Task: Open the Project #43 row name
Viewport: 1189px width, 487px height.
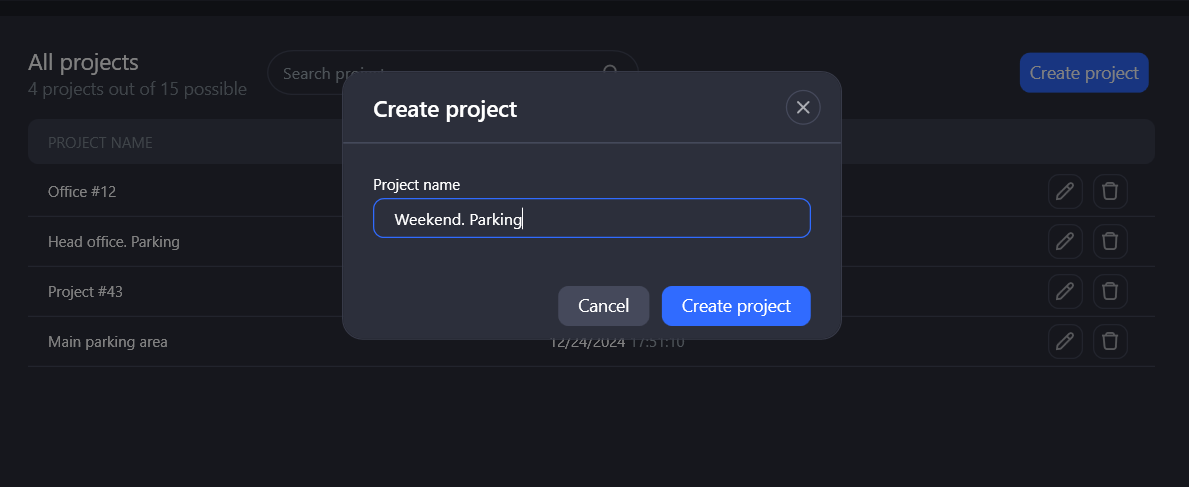Action: [85, 291]
